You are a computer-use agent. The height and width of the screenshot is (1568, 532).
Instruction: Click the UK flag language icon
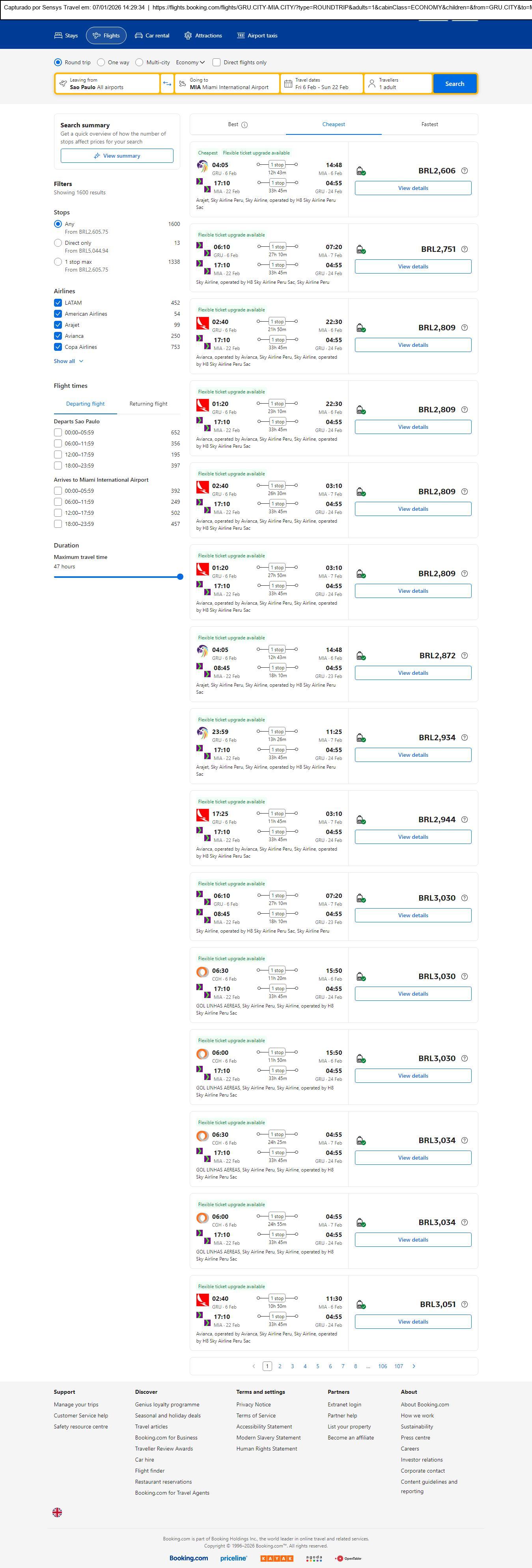[57, 1511]
